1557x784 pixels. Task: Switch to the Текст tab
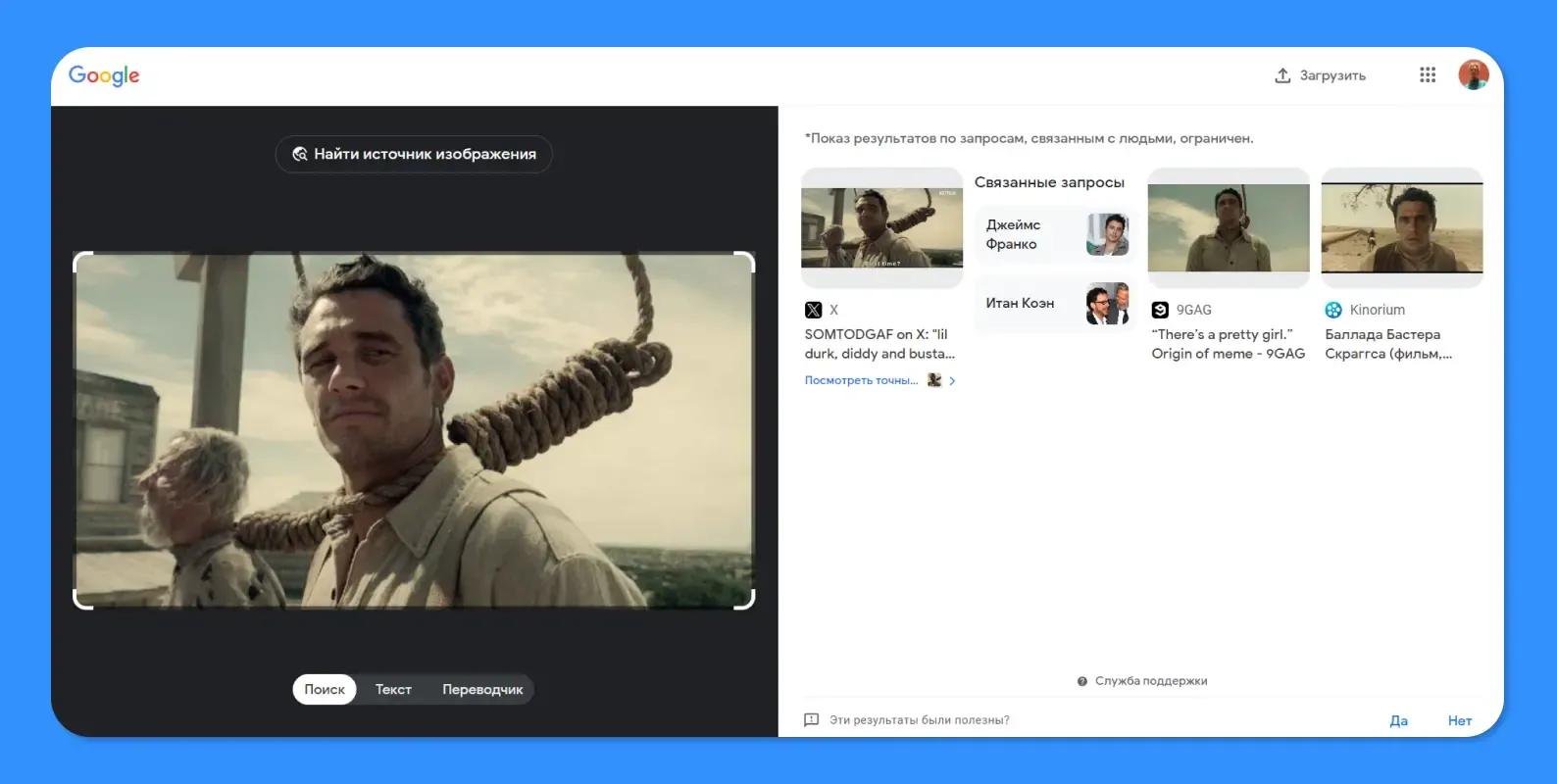[393, 689]
